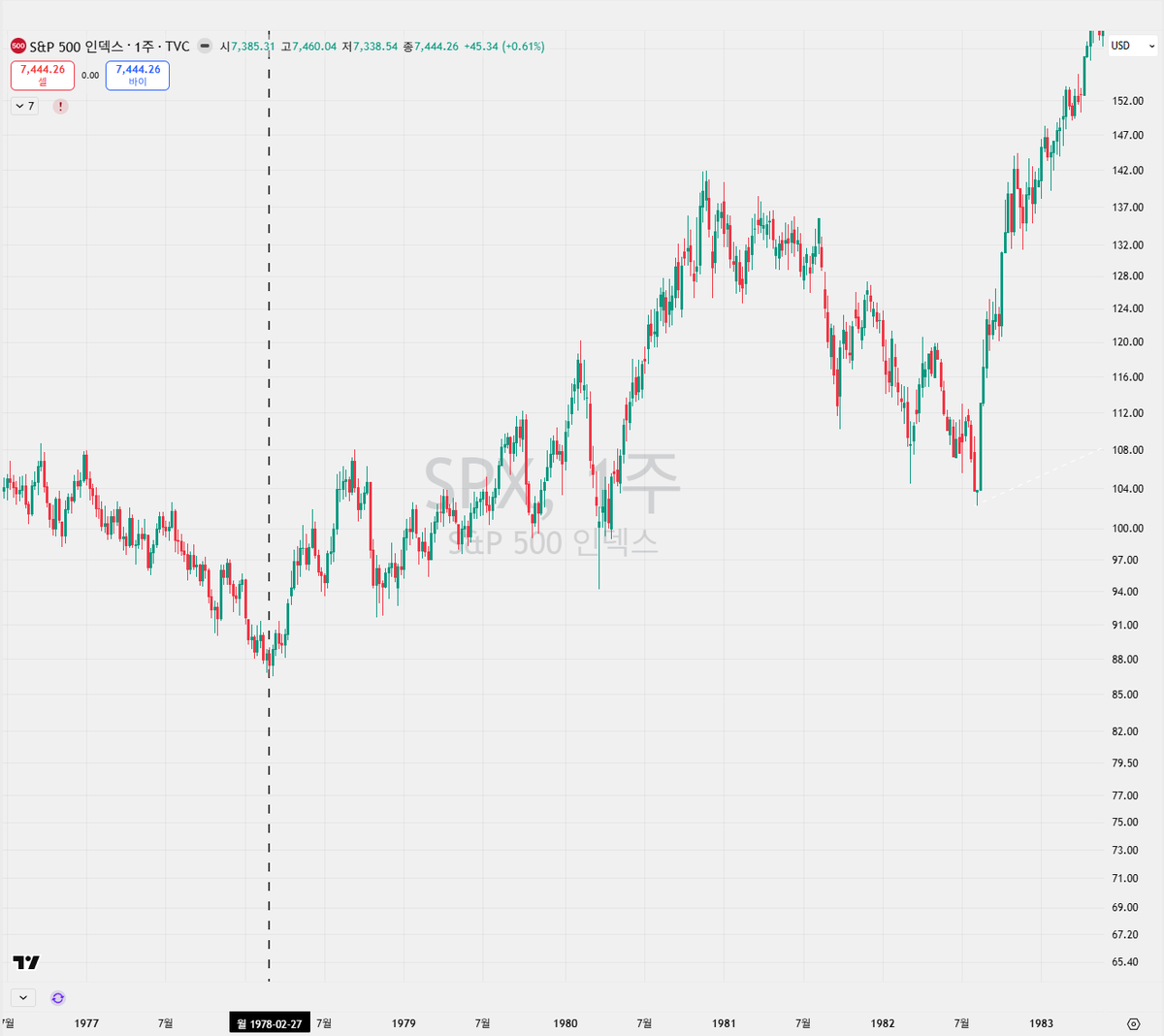Click the 1981 label on time axis
This screenshot has height=1036, width=1164.
coord(724,1023)
